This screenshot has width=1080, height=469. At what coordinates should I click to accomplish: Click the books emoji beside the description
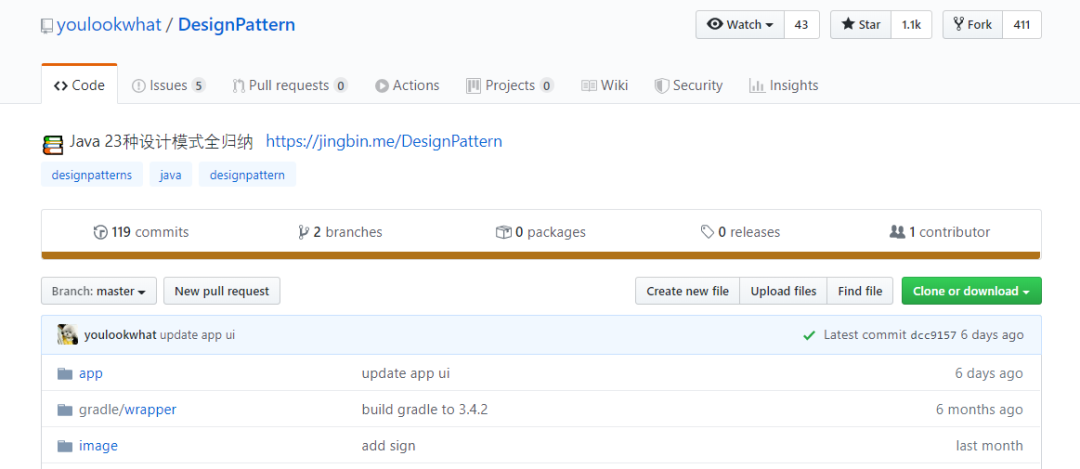click(x=52, y=144)
